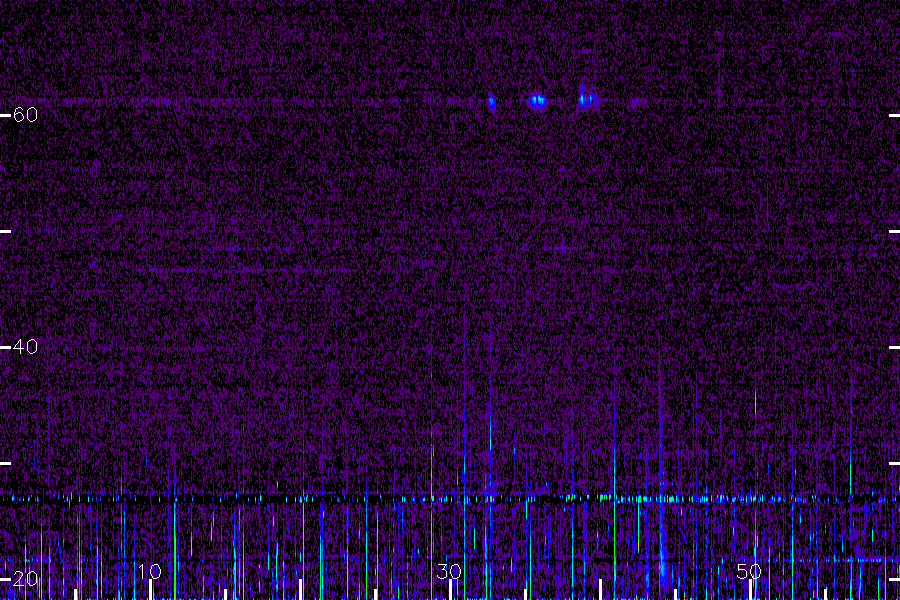900x600 pixels.
Task: Select the rightmost bright signal burst near 60
Action: (588, 99)
